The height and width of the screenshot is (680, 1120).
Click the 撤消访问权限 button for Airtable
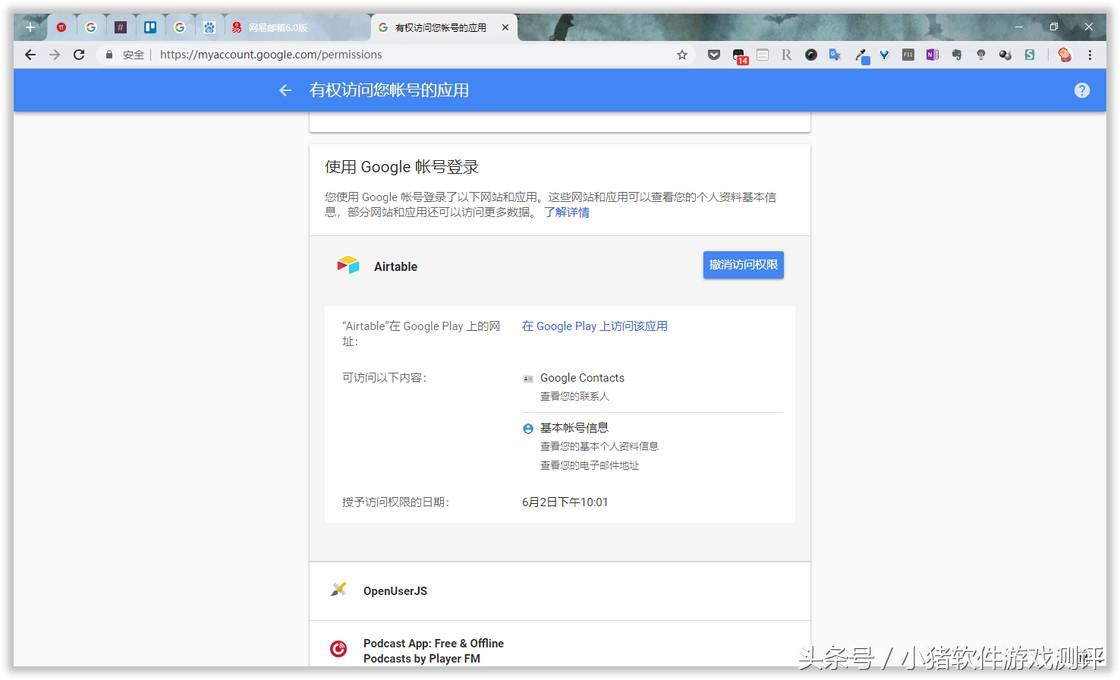point(742,264)
